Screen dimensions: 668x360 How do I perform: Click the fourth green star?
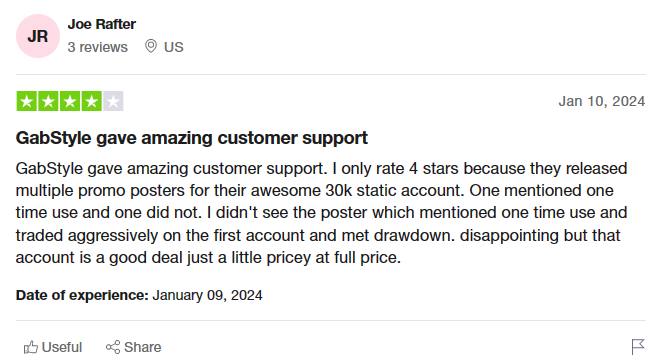coord(92,101)
